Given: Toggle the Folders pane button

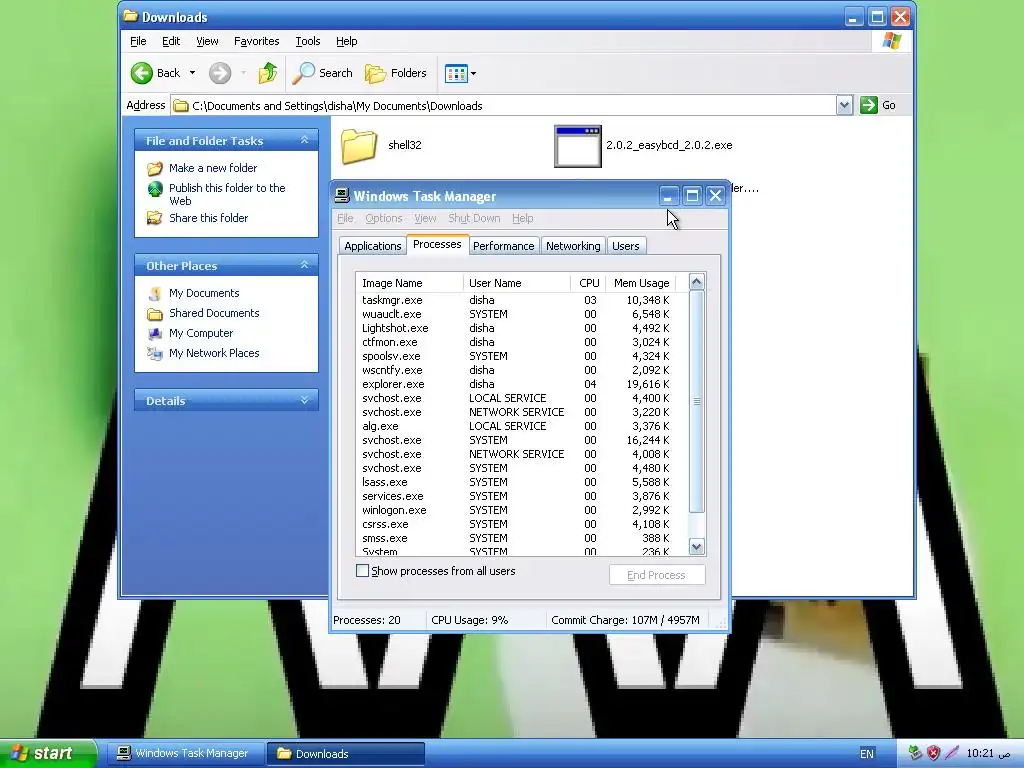Looking at the screenshot, I should coord(396,73).
